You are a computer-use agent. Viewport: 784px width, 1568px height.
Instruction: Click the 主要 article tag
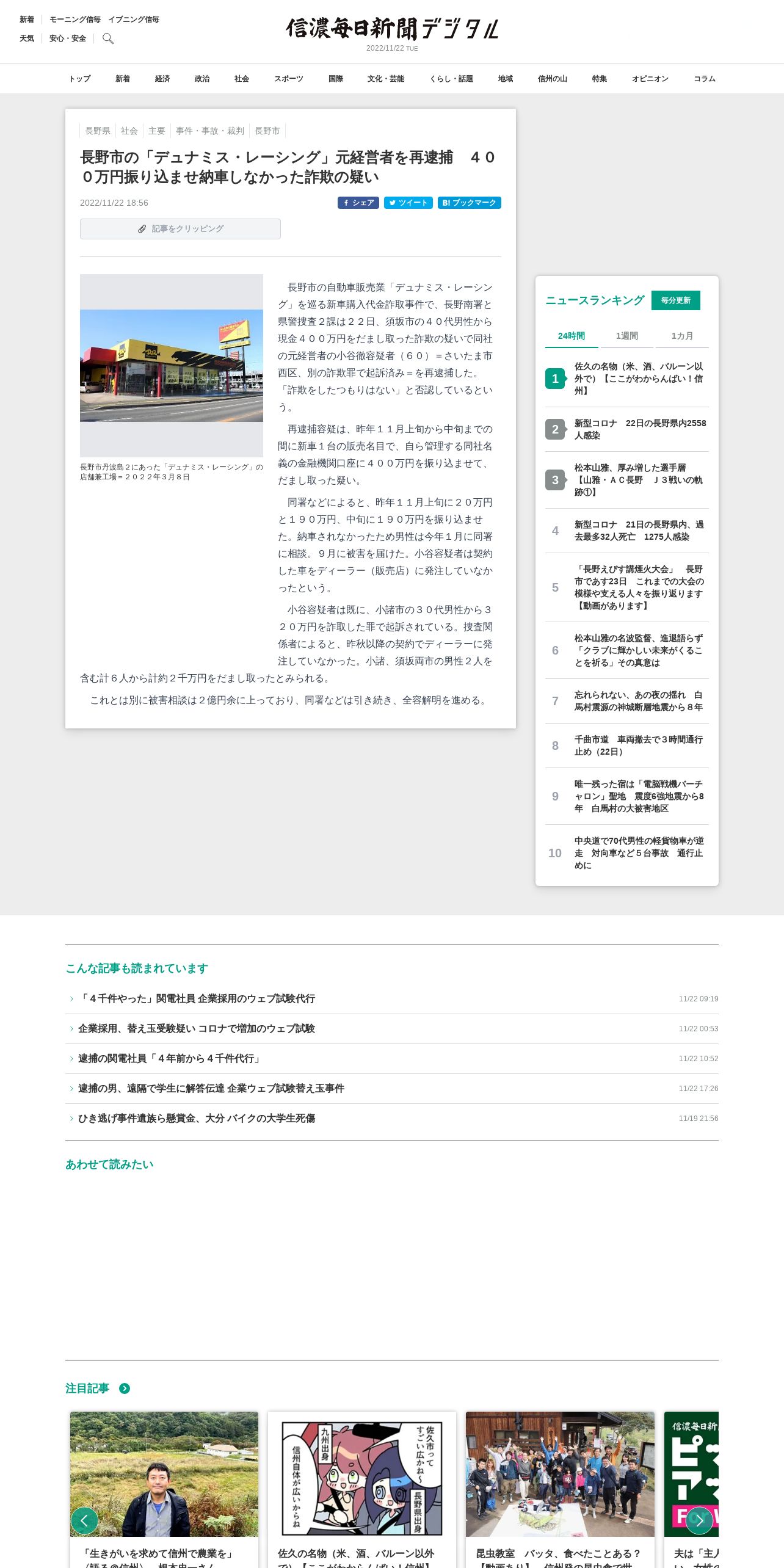[x=157, y=131]
